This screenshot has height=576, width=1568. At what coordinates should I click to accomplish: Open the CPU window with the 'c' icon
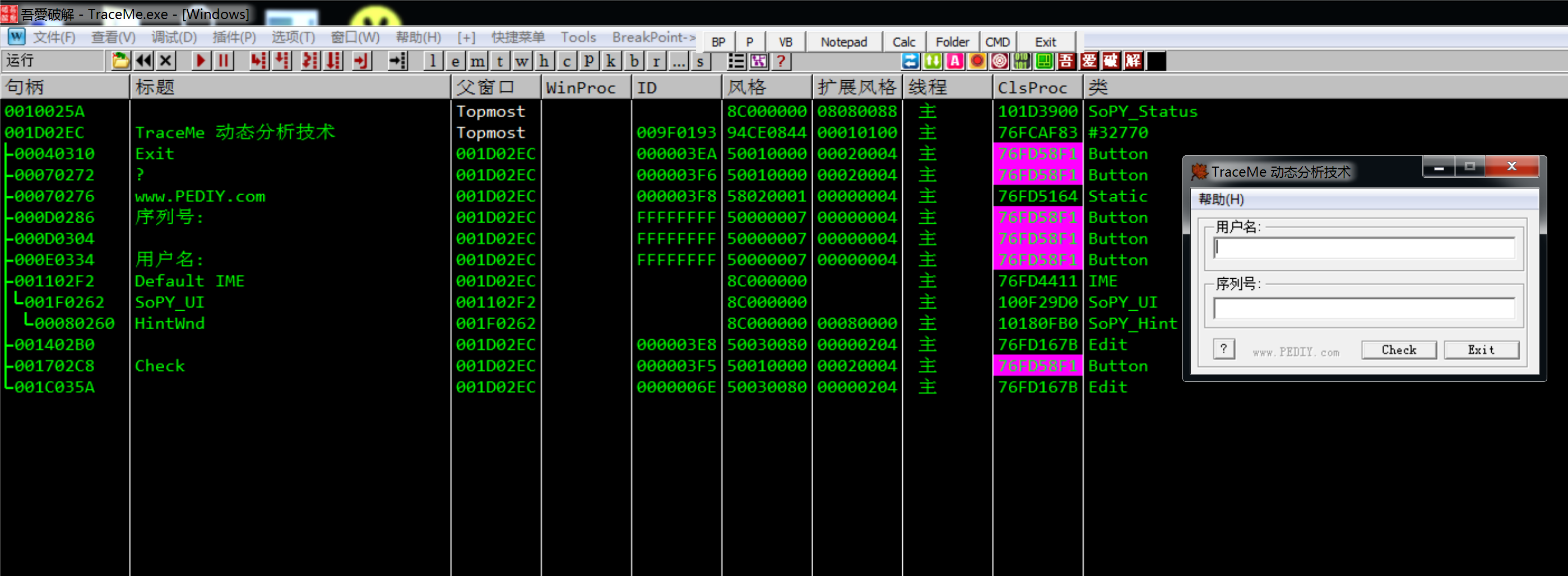pos(567,61)
